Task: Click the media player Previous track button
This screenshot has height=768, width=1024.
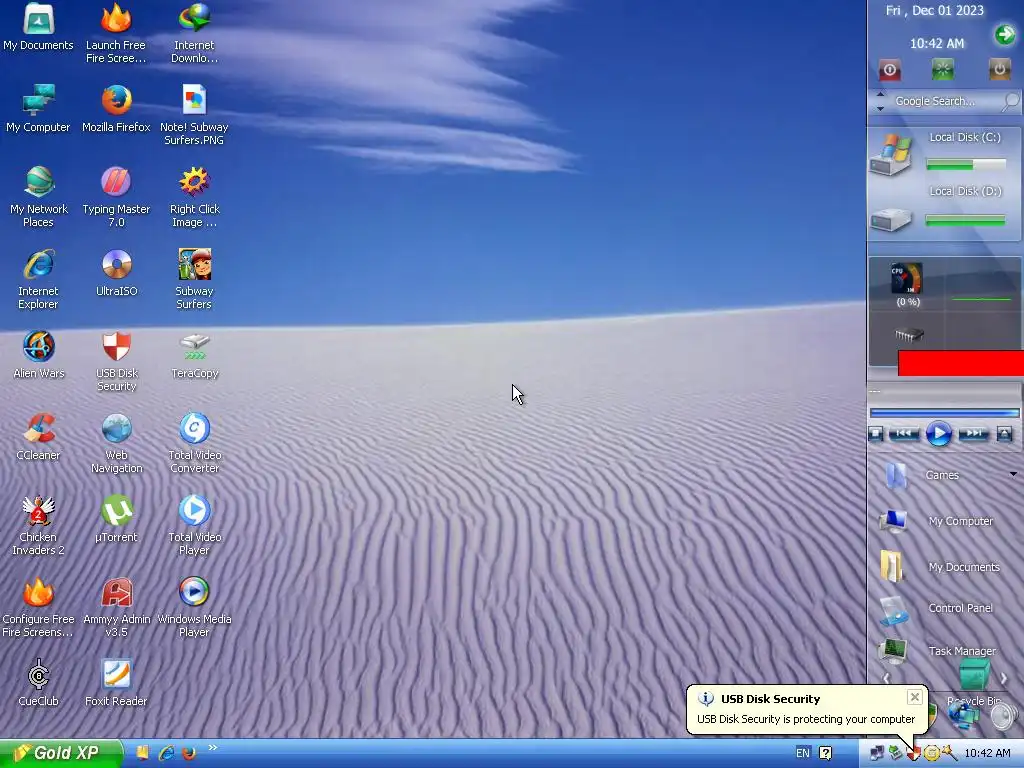Action: tap(904, 434)
